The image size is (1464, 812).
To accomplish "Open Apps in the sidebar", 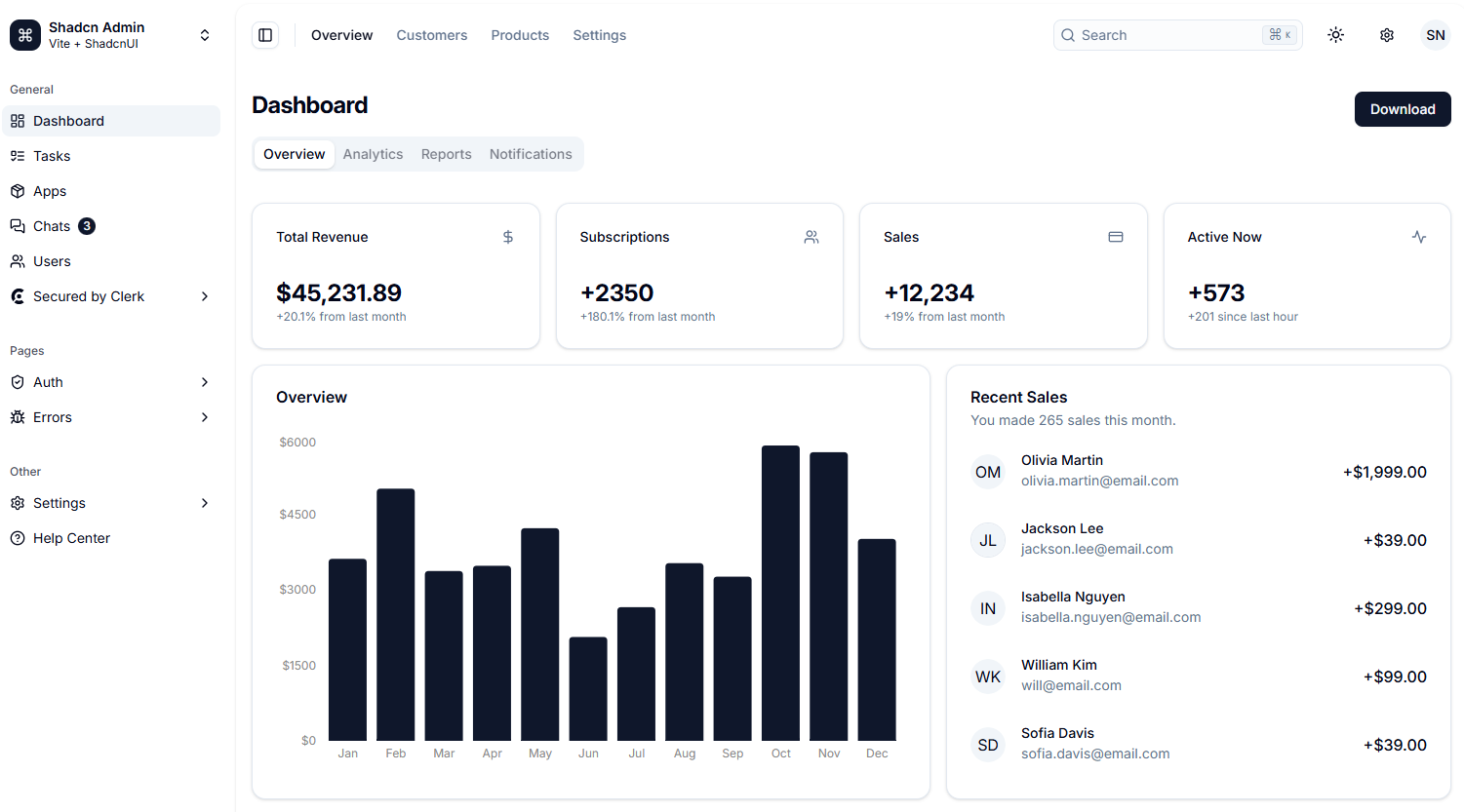I will (x=50, y=191).
